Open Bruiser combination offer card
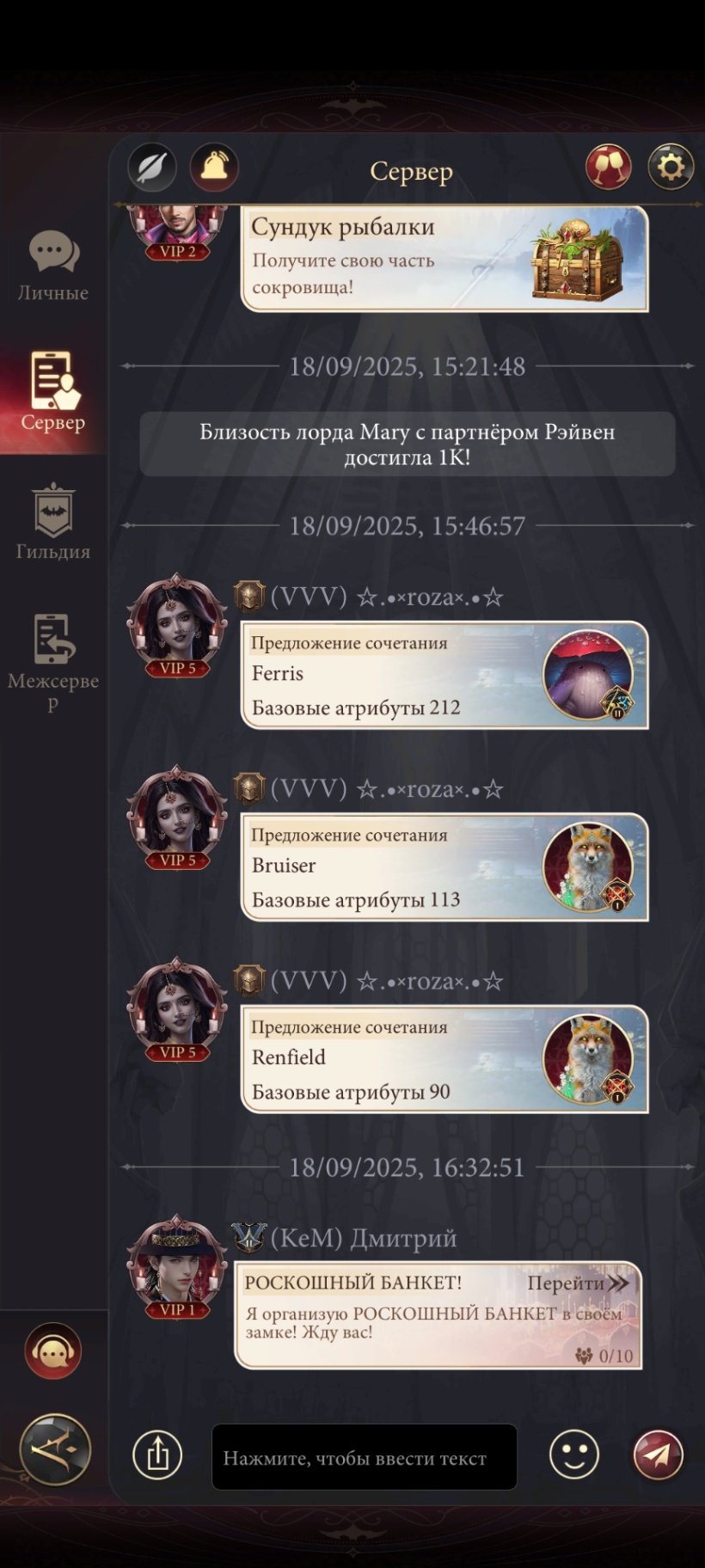Image resolution: width=705 pixels, height=1568 pixels. click(x=444, y=867)
